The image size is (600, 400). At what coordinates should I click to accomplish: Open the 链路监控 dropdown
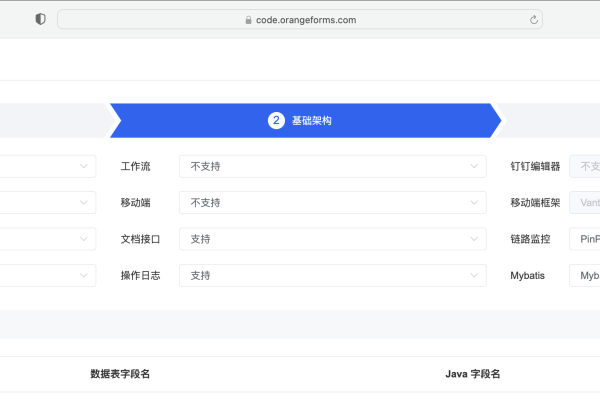coord(585,239)
